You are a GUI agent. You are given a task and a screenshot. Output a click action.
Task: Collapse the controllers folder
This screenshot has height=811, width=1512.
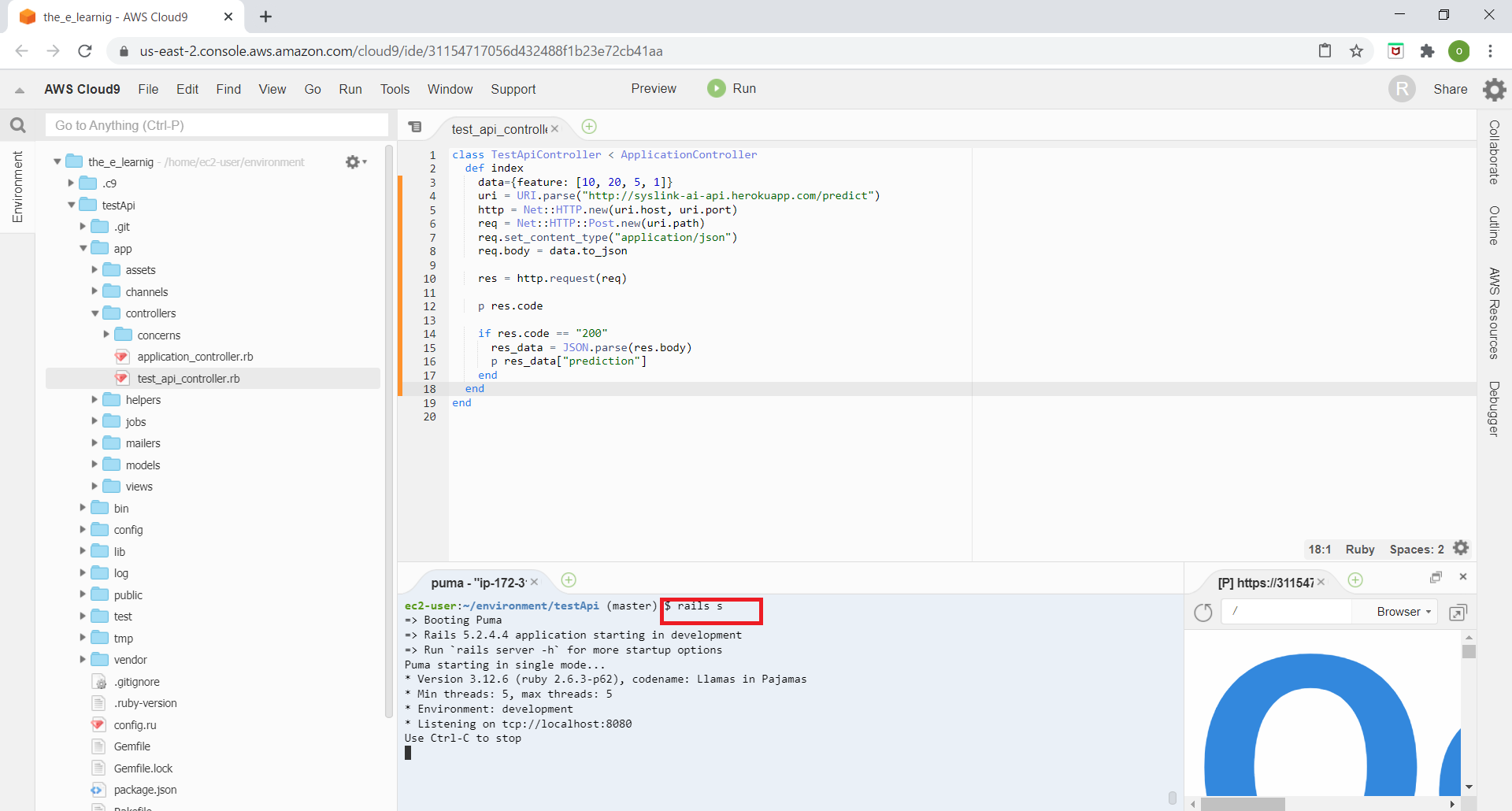coord(94,313)
